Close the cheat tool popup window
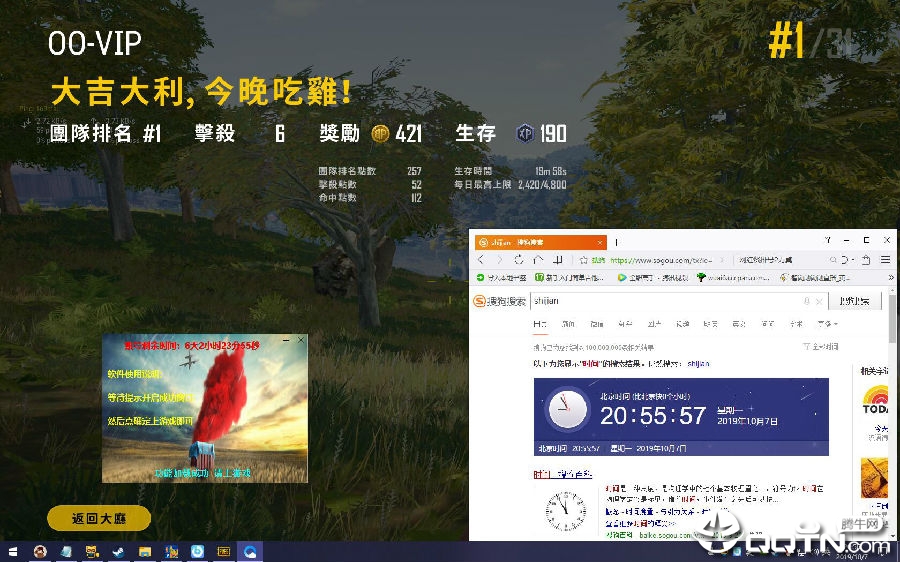Image resolution: width=900 pixels, height=562 pixels. [x=301, y=340]
